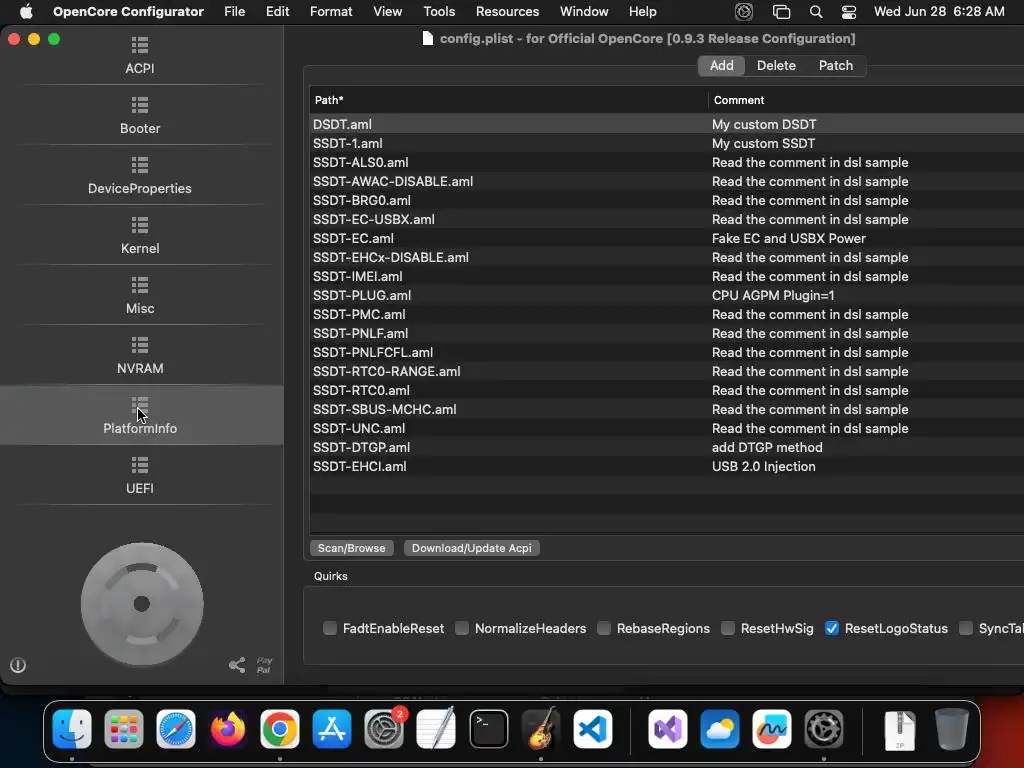Enable NormalizeHeaders quirk

(462, 628)
